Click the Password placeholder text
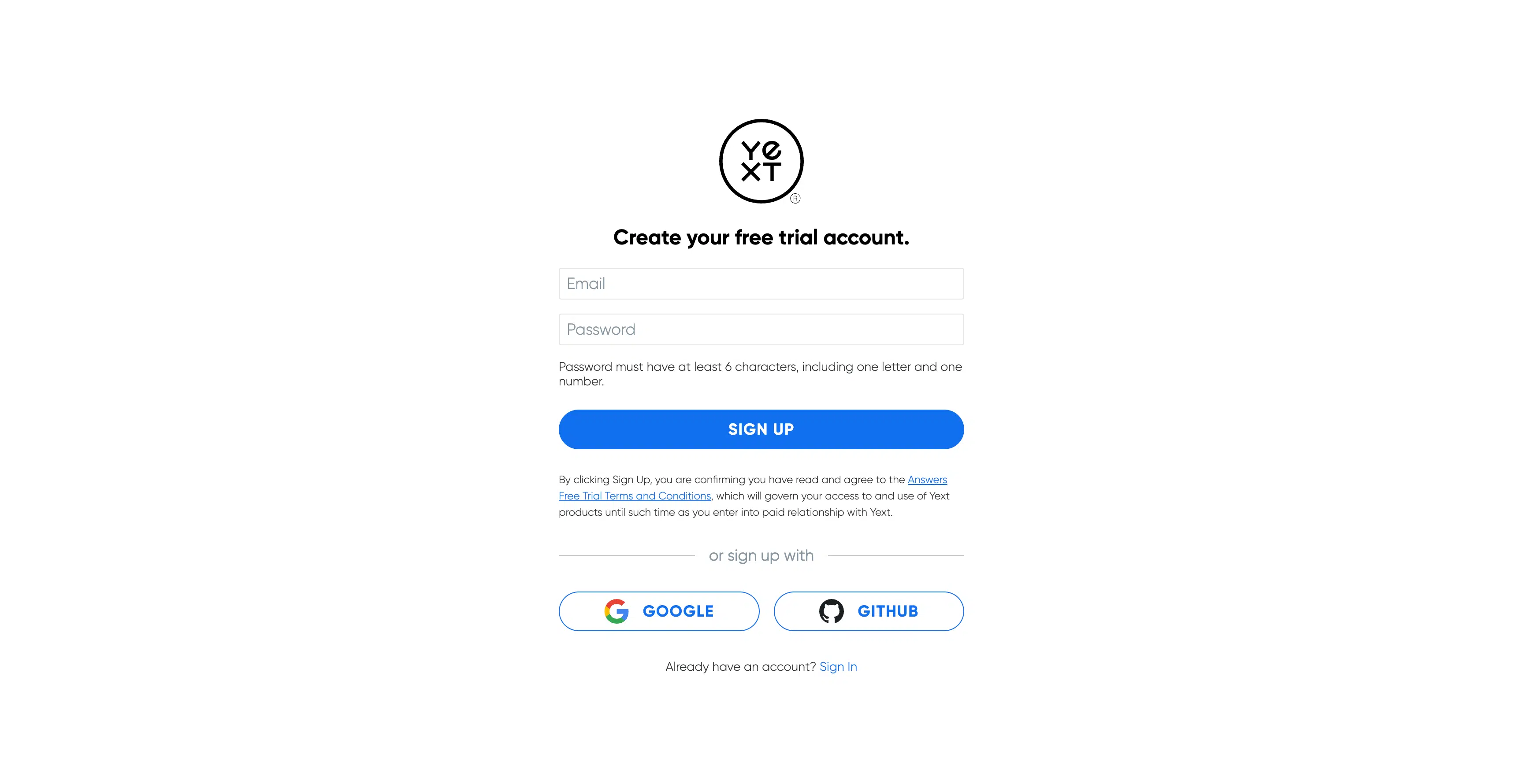 (601, 329)
